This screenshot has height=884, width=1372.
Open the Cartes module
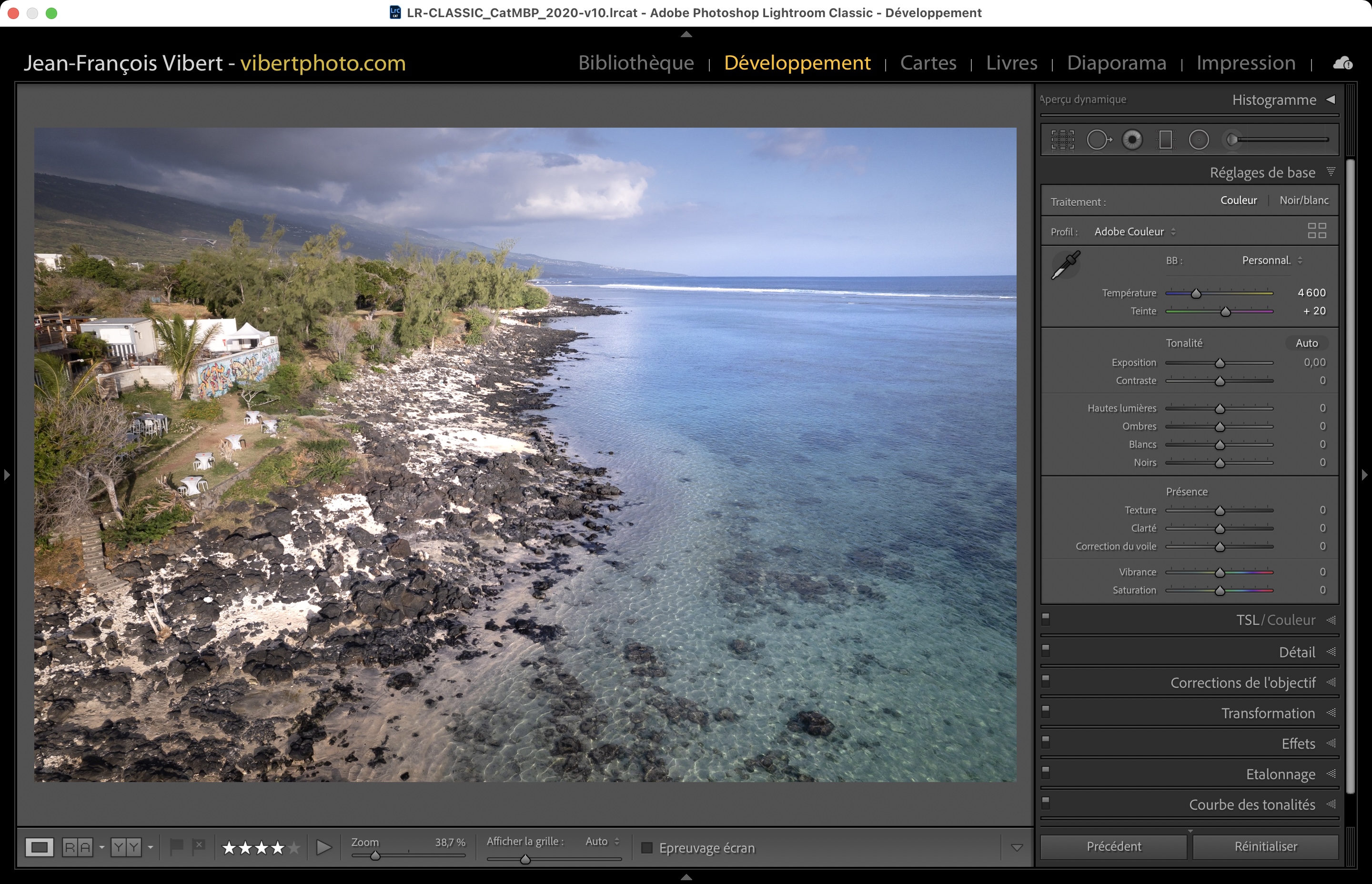click(x=928, y=62)
